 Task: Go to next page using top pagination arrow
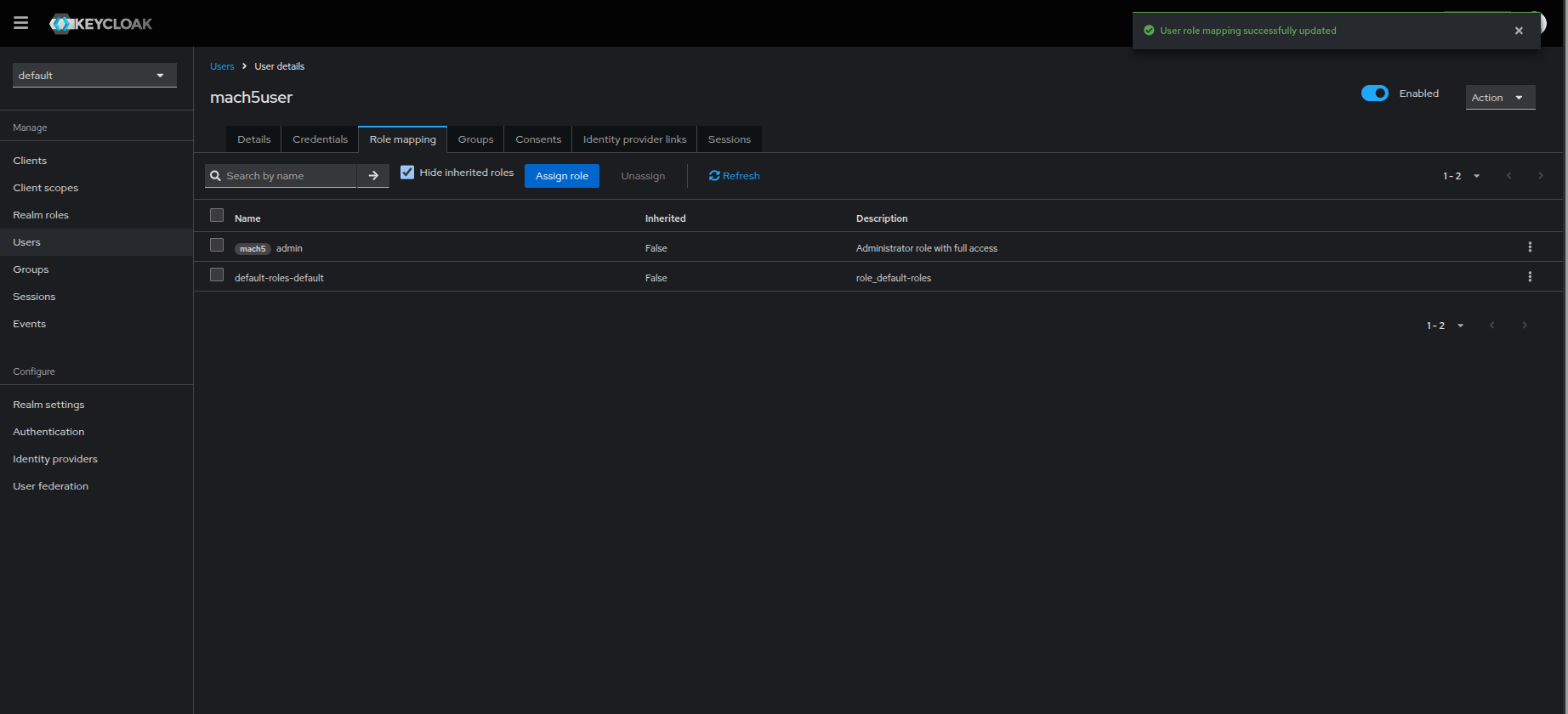pos(1541,176)
